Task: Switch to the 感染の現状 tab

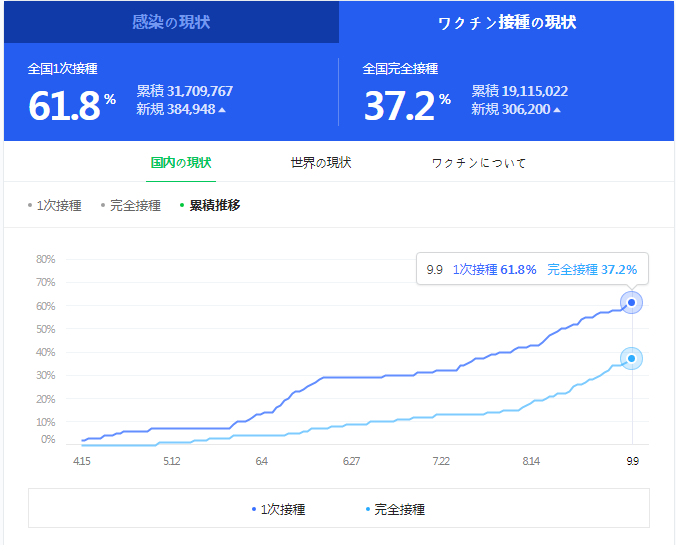Action: (171, 22)
